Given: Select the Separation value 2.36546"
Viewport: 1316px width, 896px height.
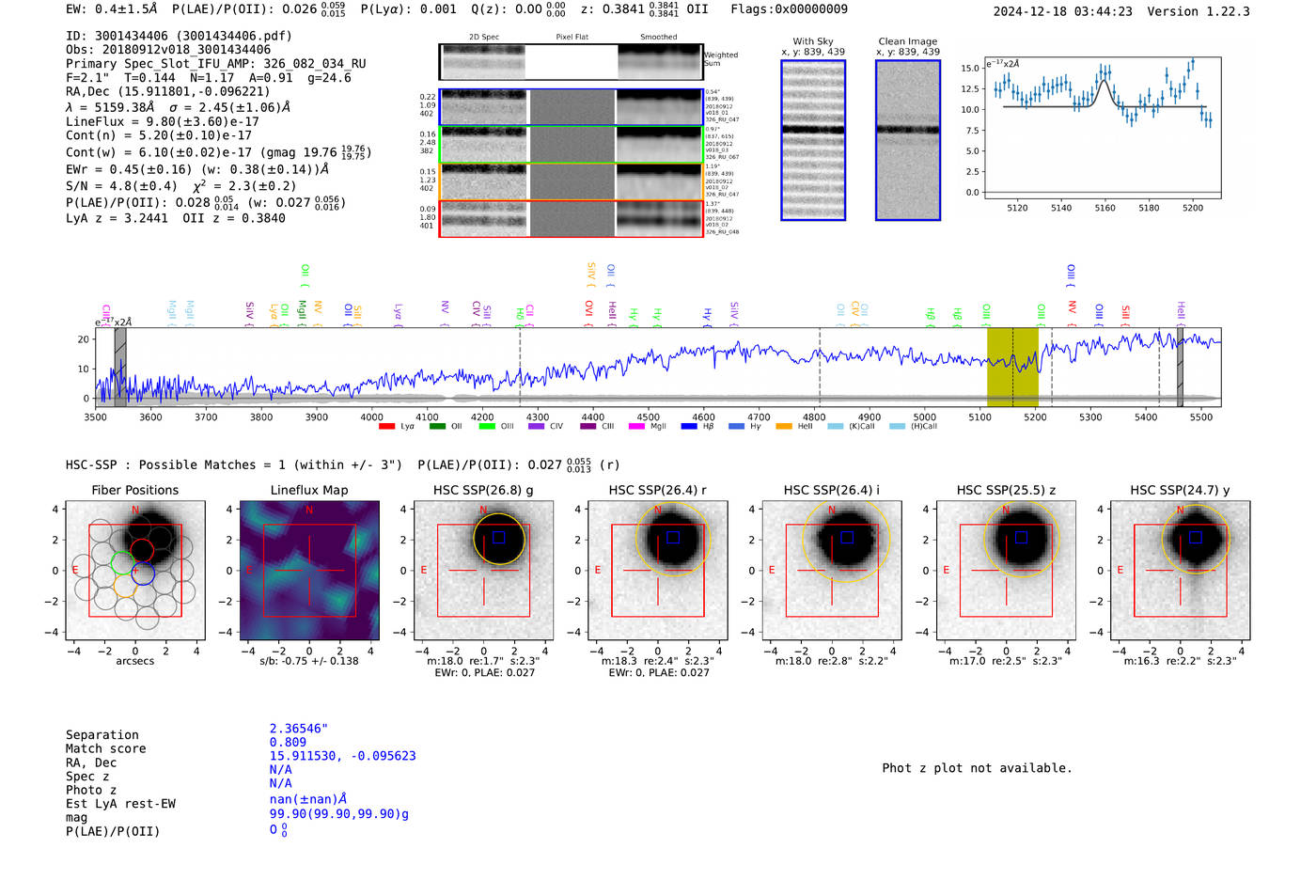Looking at the screenshot, I should pyautogui.click(x=299, y=729).
